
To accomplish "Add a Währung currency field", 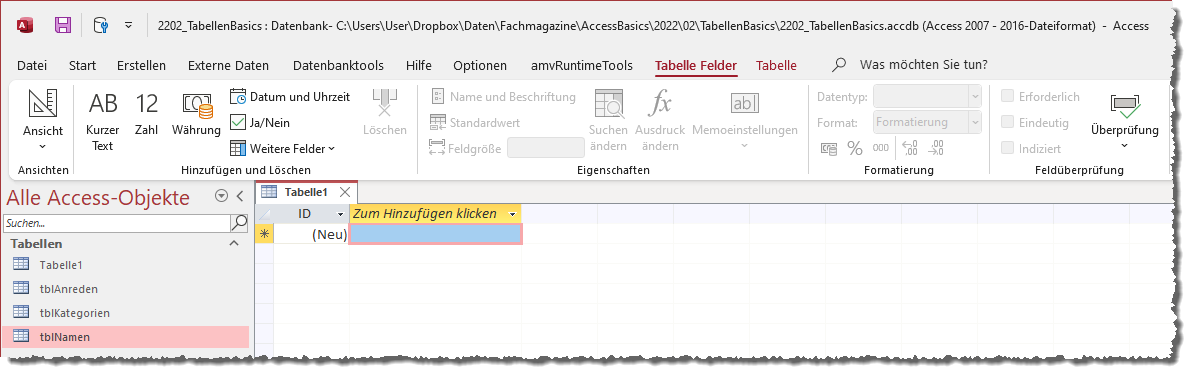I will pos(196,114).
